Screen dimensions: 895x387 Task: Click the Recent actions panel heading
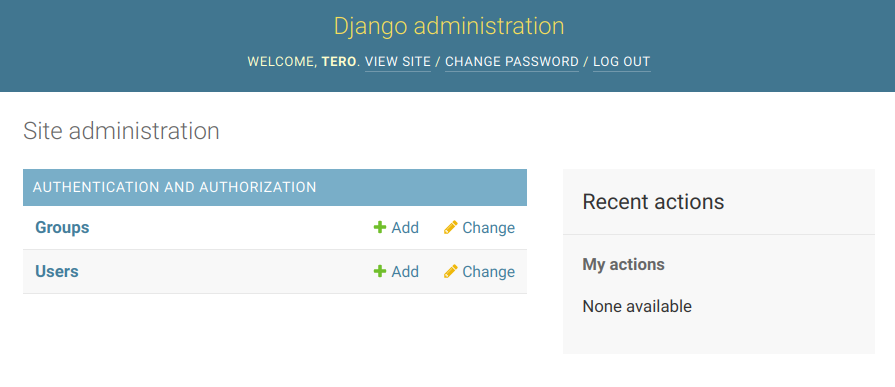coord(653,201)
